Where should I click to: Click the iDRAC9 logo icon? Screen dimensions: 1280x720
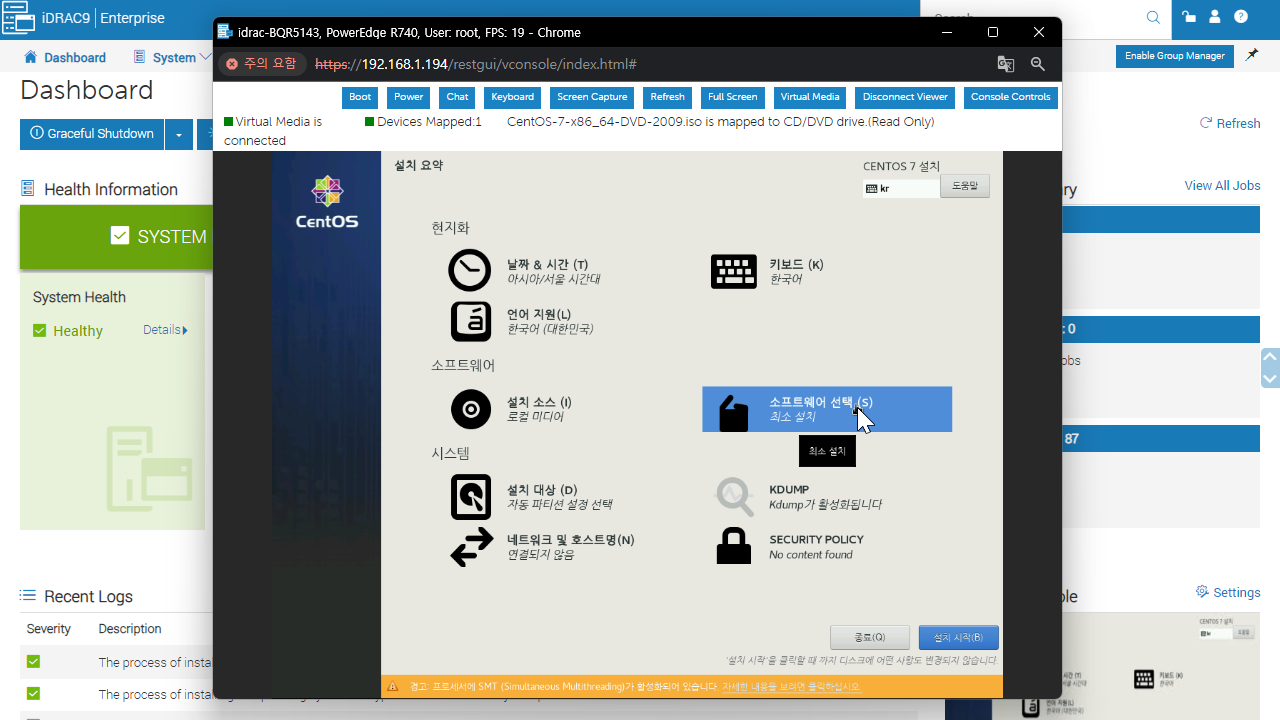click(x=18, y=18)
